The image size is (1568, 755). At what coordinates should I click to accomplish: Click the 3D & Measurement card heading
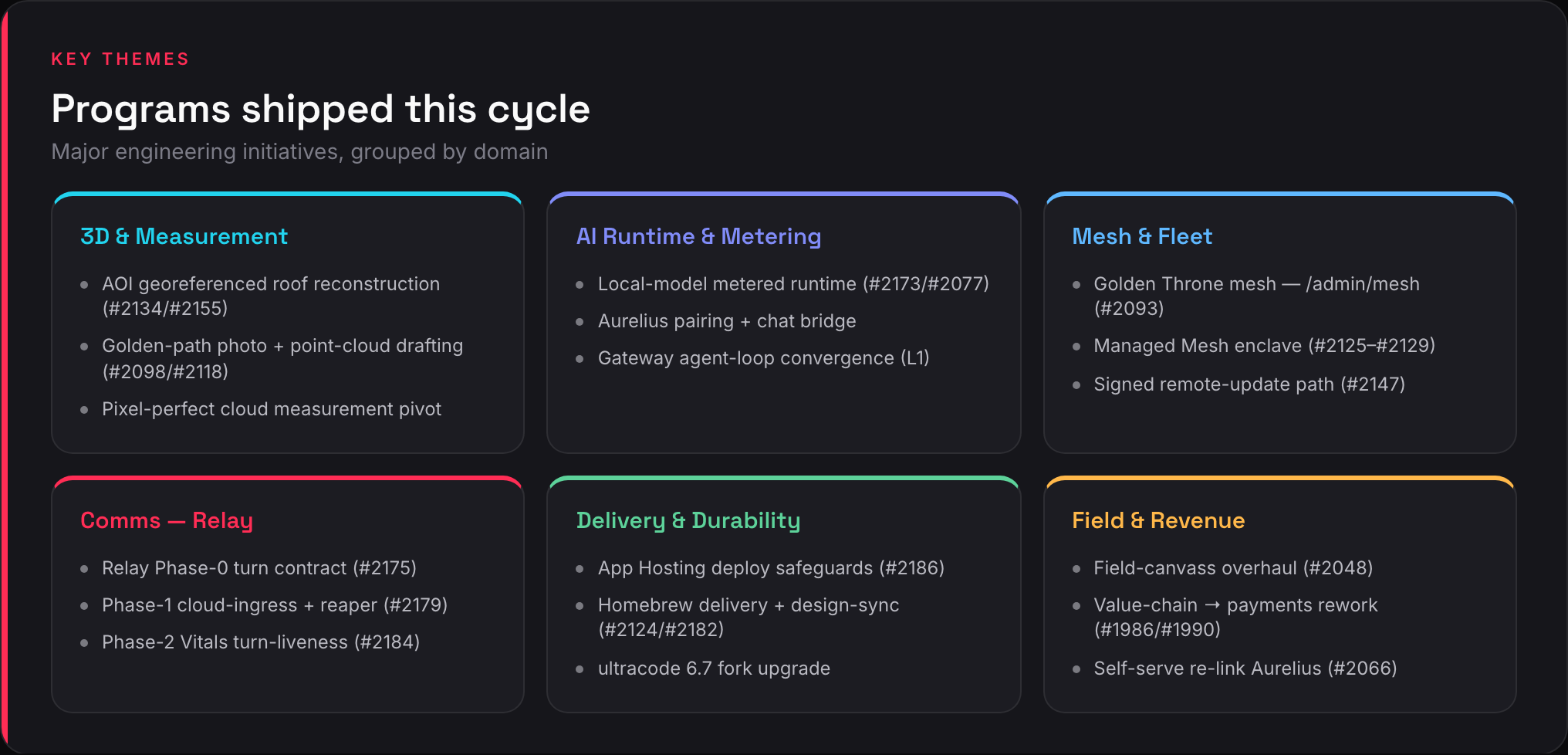[x=184, y=236]
